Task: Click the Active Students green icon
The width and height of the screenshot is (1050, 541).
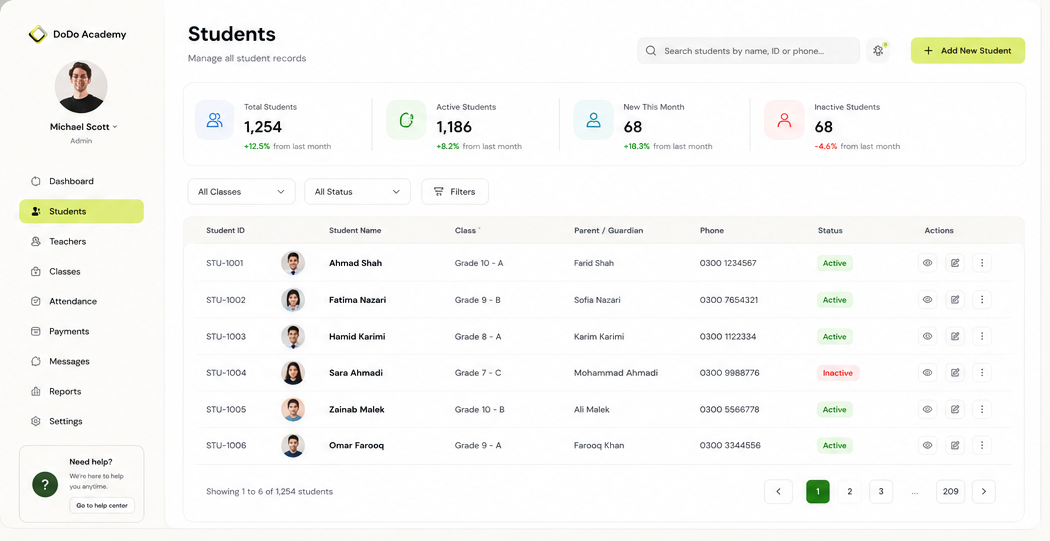Action: [406, 120]
